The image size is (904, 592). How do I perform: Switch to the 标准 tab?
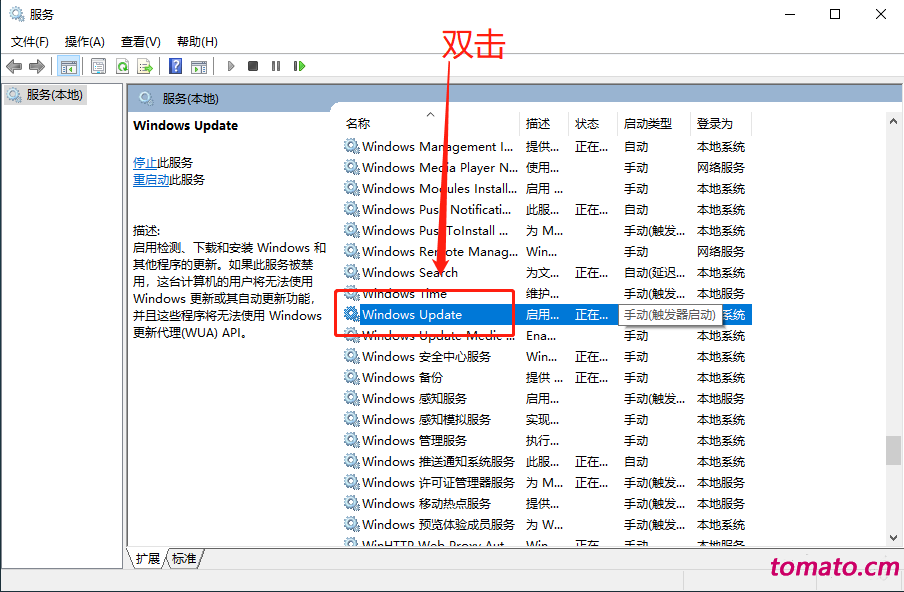(184, 558)
